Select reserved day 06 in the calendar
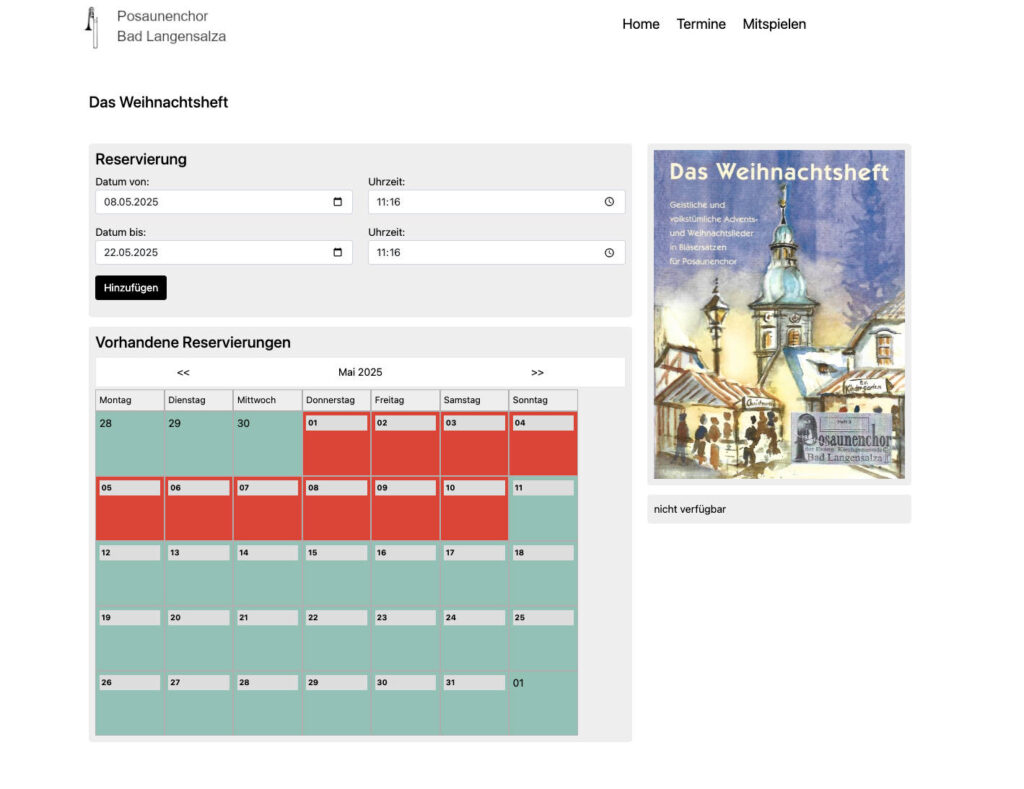Screen dimensions: 1024x789 click(x=199, y=508)
